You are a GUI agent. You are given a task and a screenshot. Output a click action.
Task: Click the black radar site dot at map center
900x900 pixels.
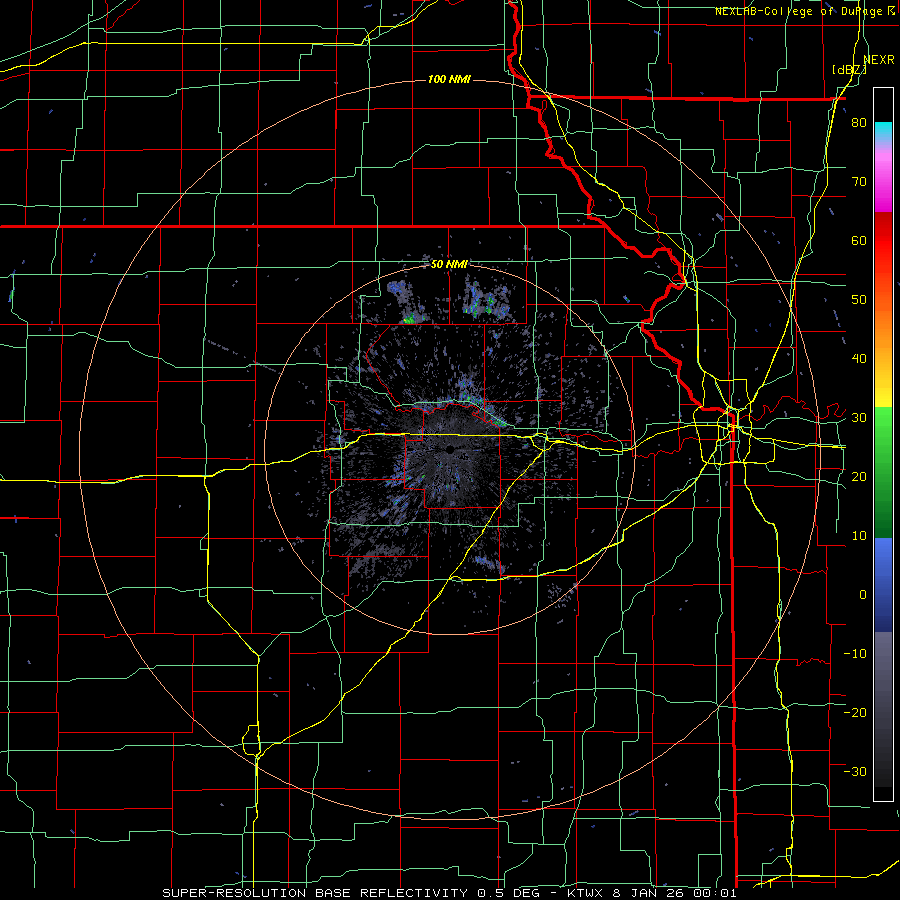tap(450, 449)
